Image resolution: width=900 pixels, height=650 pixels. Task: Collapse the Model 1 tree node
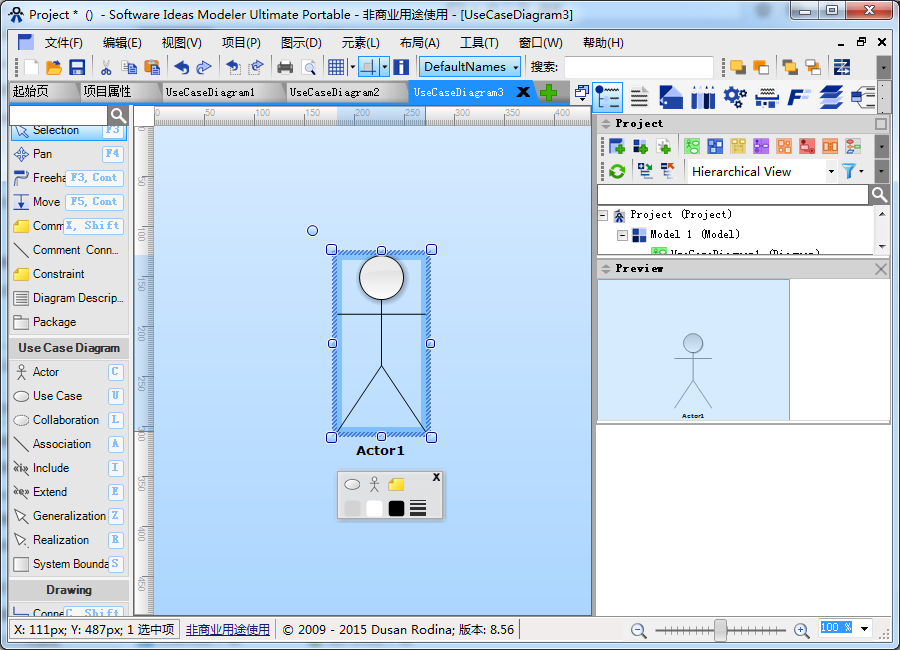tap(622, 234)
